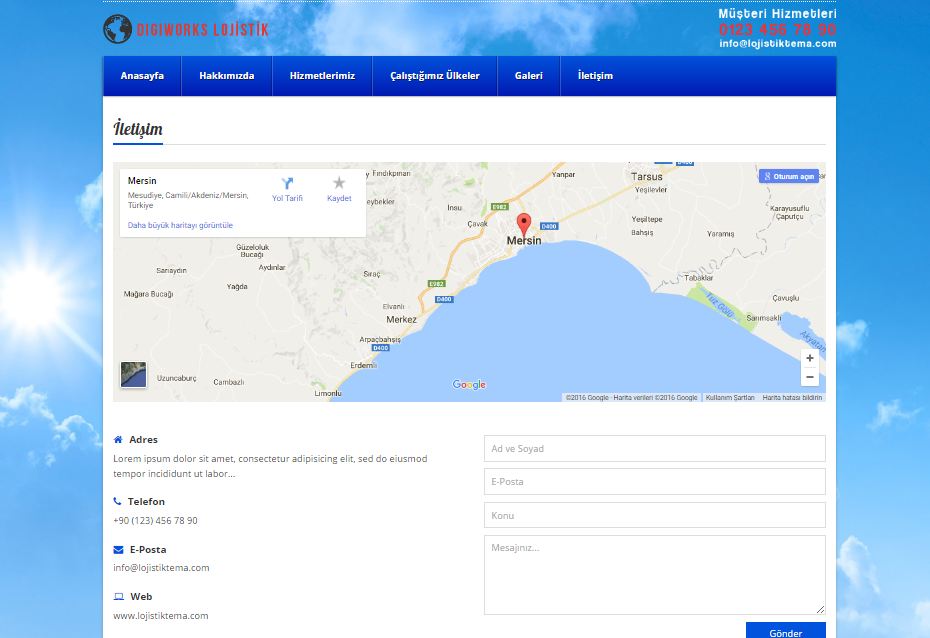Click the Tarsus label on the map
Viewport: 930px width, 638px height.
pos(646,177)
